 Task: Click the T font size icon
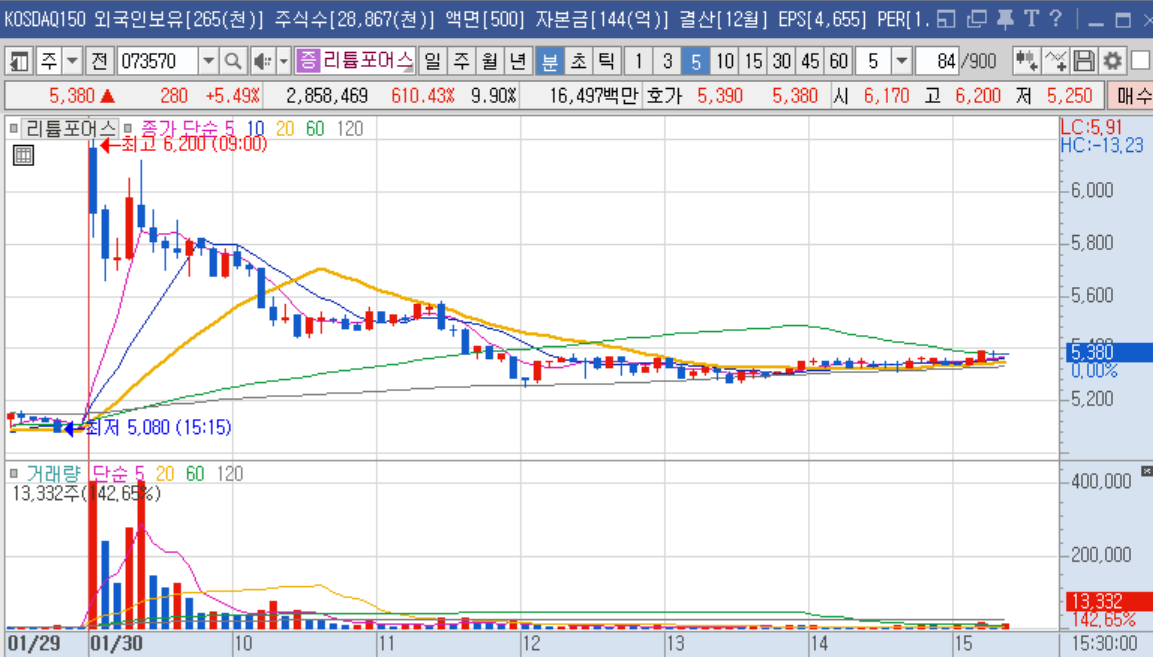pyautogui.click(x=1031, y=19)
